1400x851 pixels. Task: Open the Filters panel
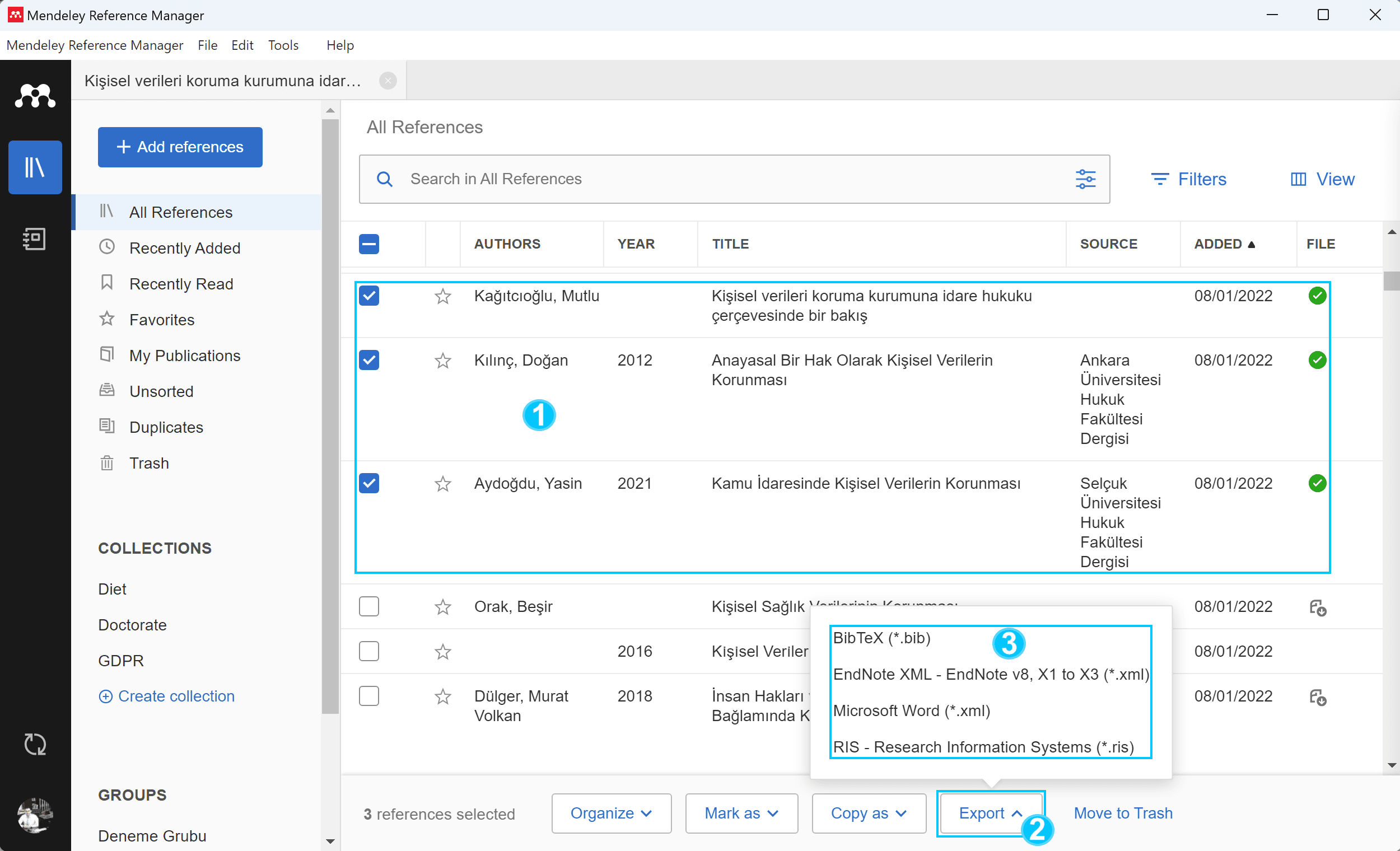click(1189, 180)
